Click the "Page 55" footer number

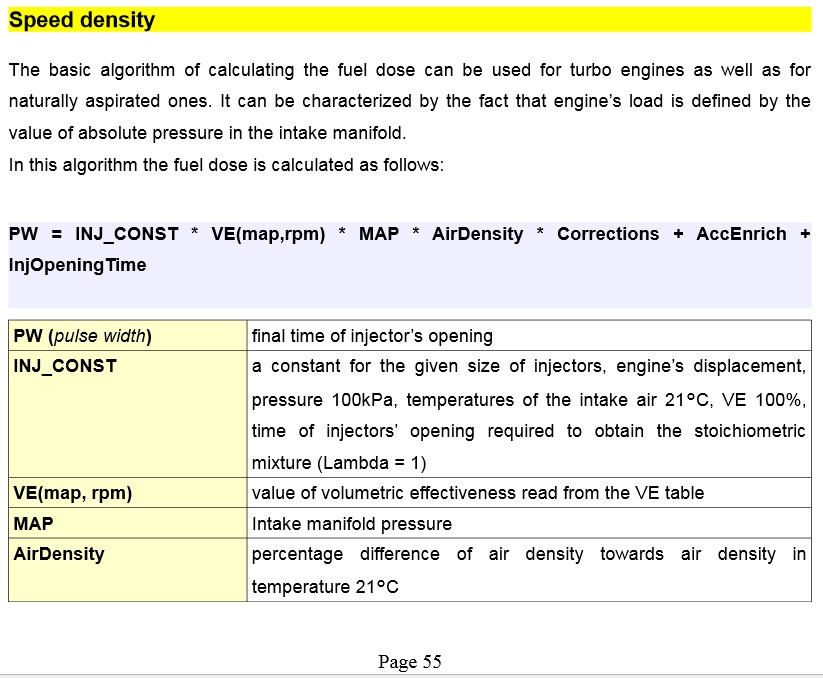coord(410,661)
